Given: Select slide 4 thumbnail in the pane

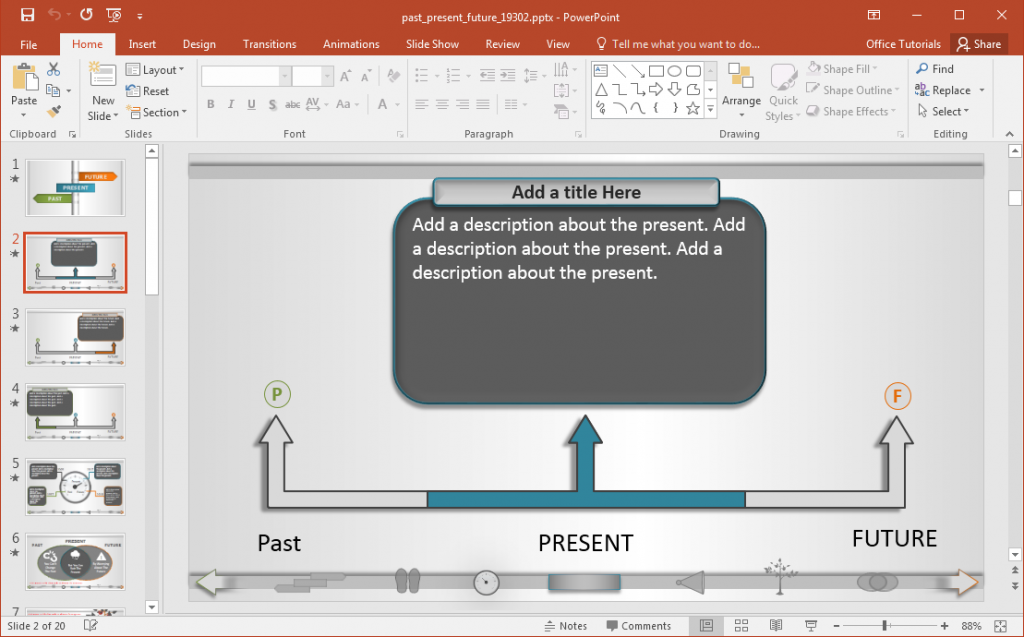Looking at the screenshot, I should click(x=75, y=412).
